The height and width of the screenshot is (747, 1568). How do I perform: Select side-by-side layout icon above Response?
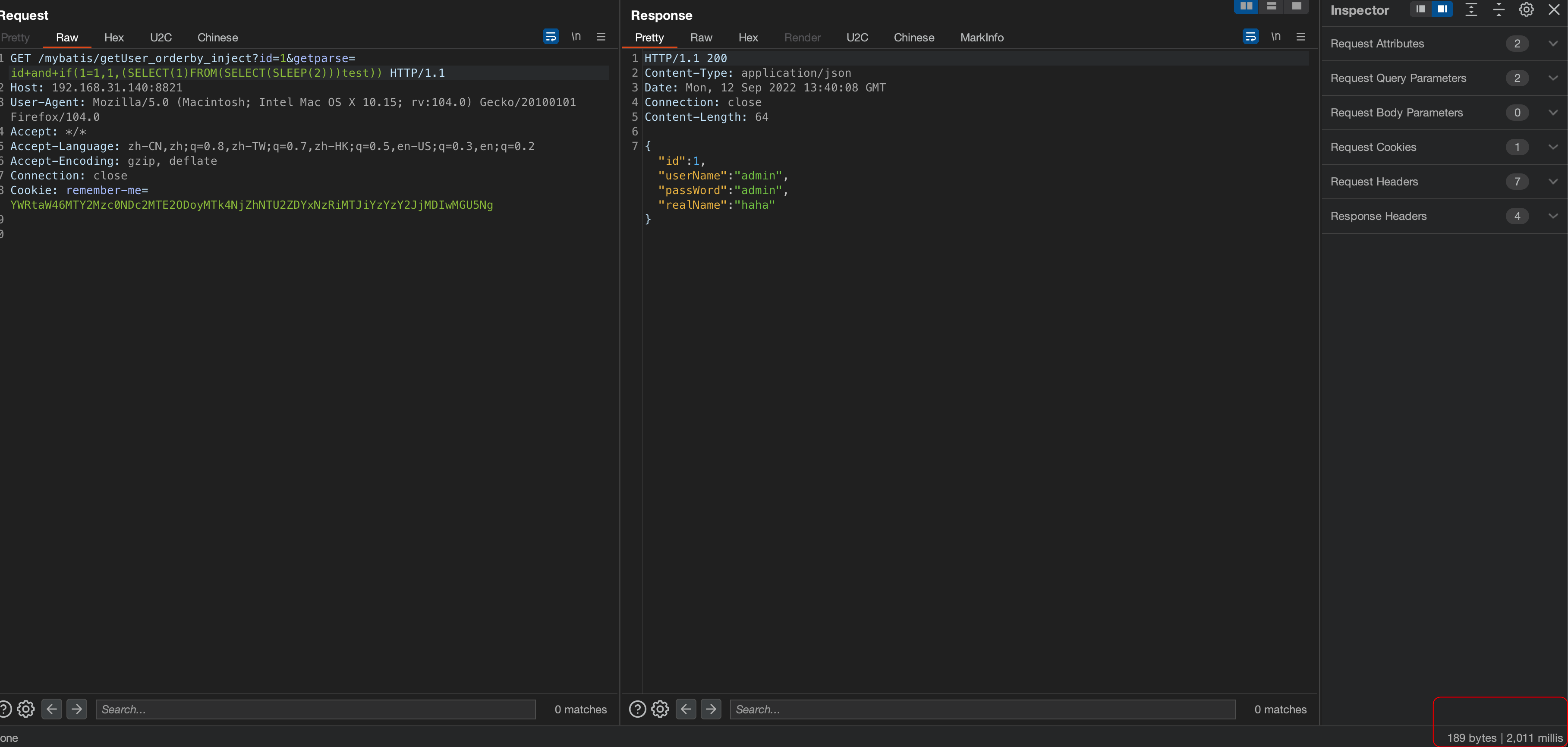coord(1246,6)
